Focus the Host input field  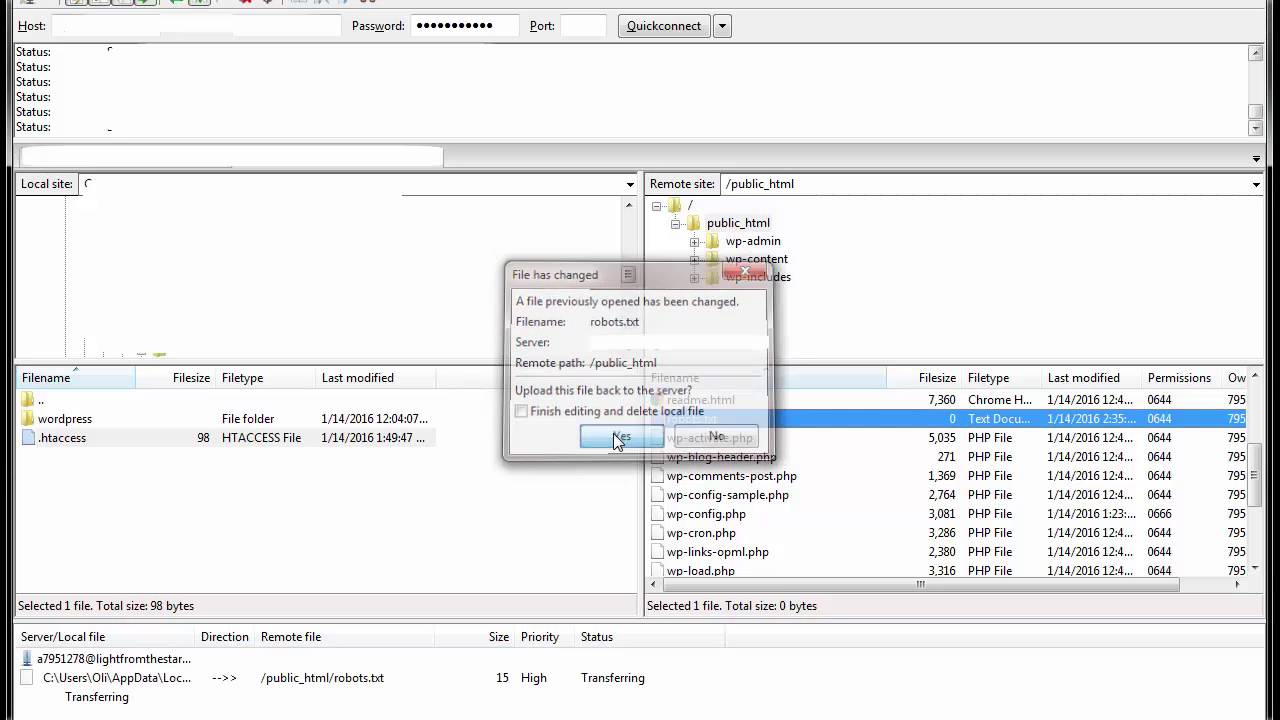coord(196,26)
